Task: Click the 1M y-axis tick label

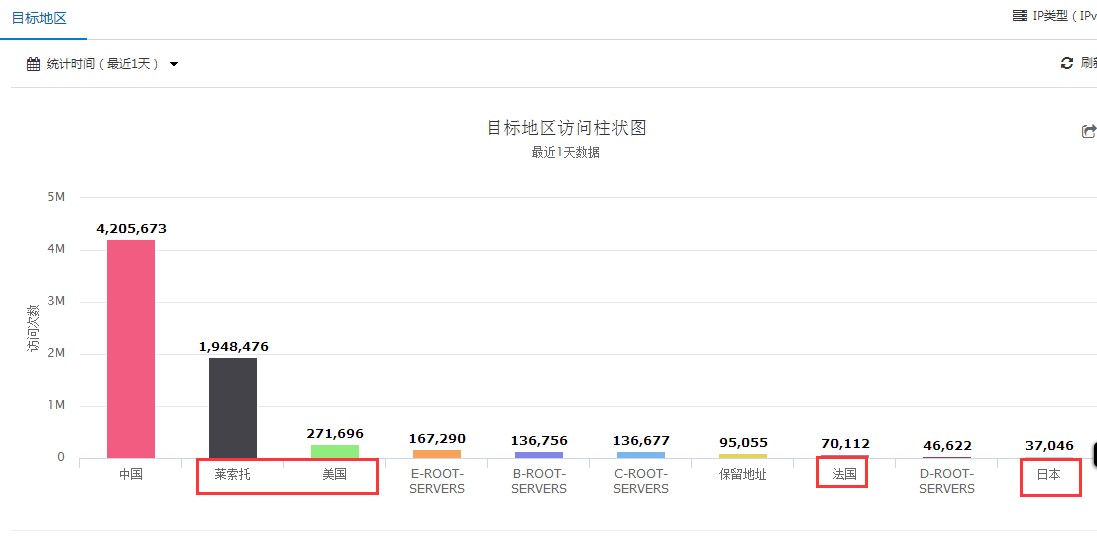Action: tap(56, 405)
